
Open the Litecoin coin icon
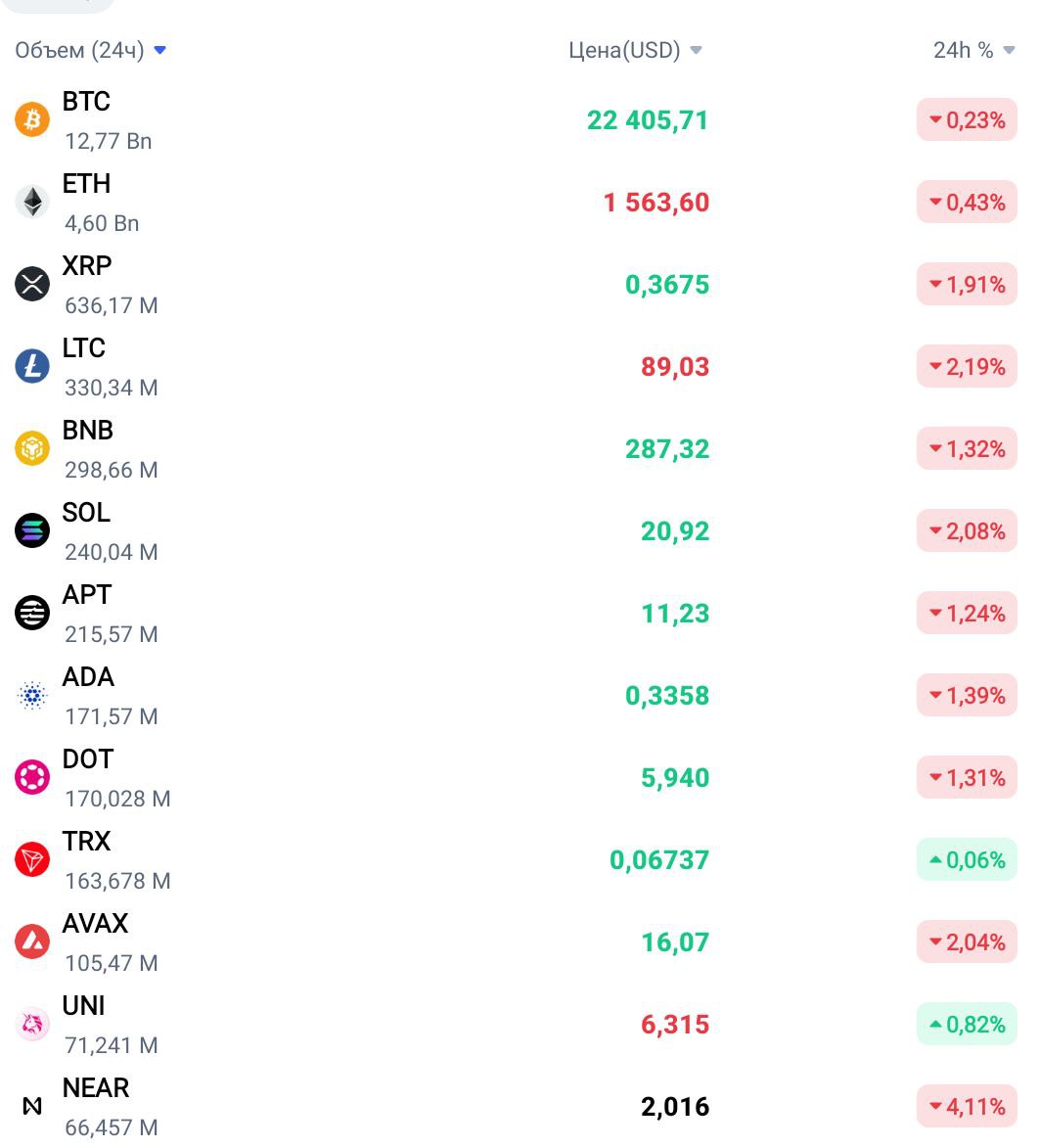[32, 366]
